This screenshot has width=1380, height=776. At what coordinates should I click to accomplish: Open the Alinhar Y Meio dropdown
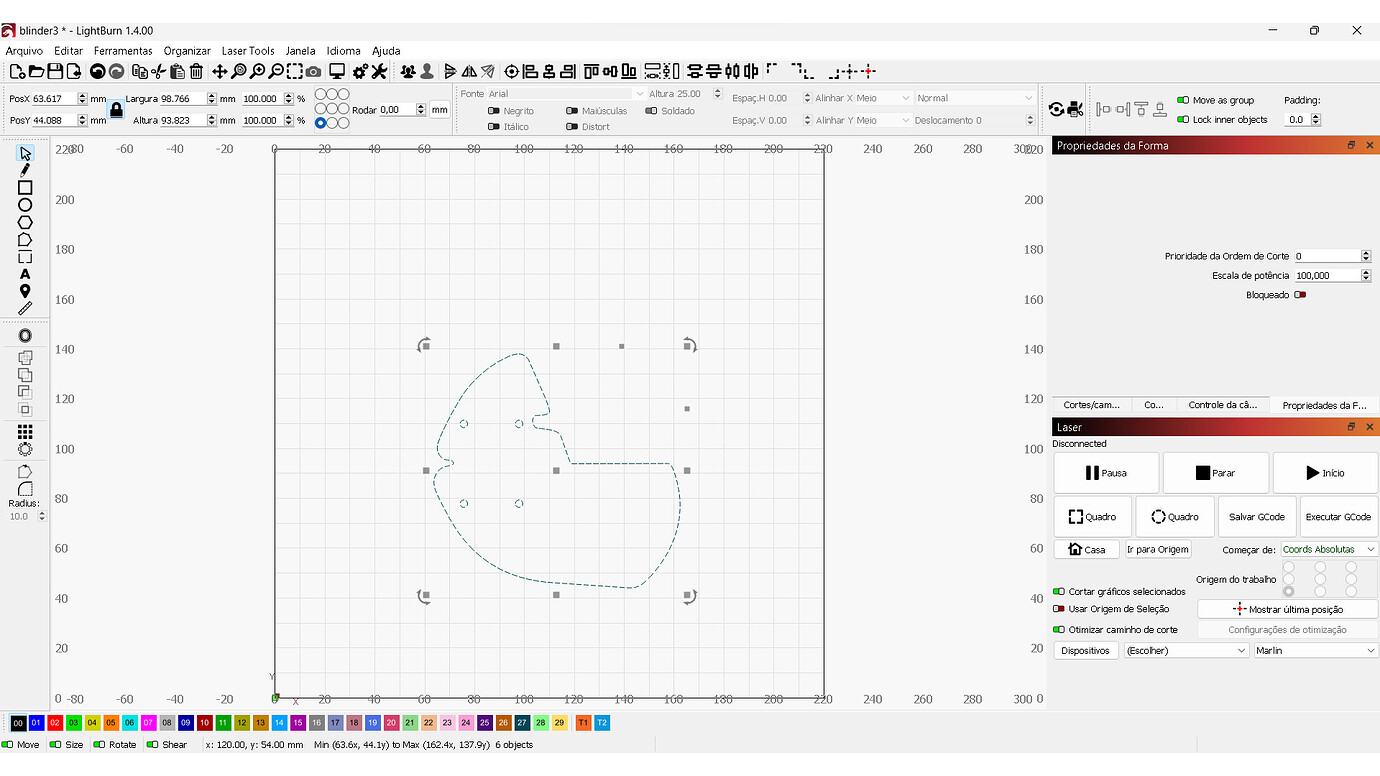coord(884,120)
